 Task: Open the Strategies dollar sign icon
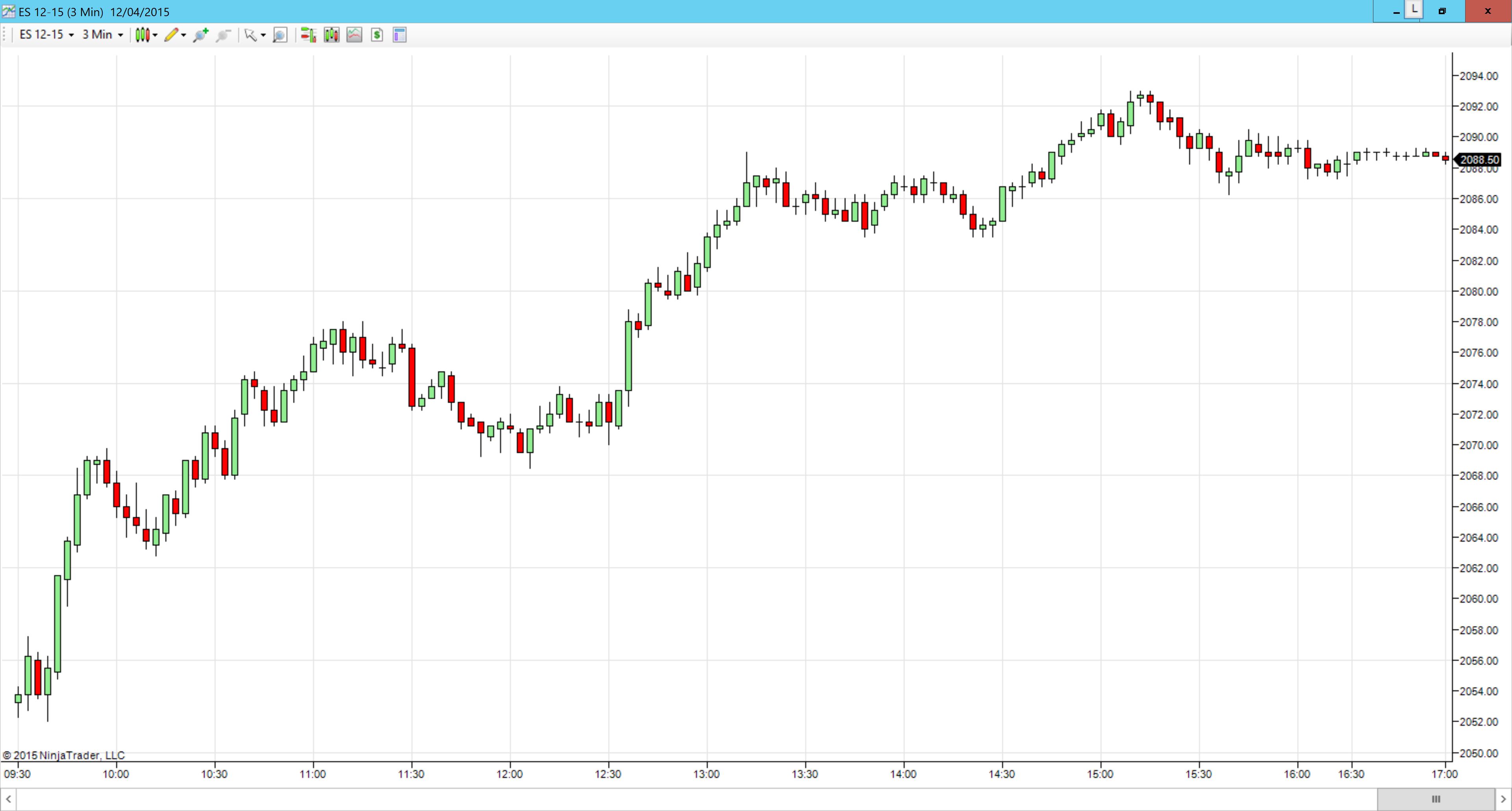(377, 35)
